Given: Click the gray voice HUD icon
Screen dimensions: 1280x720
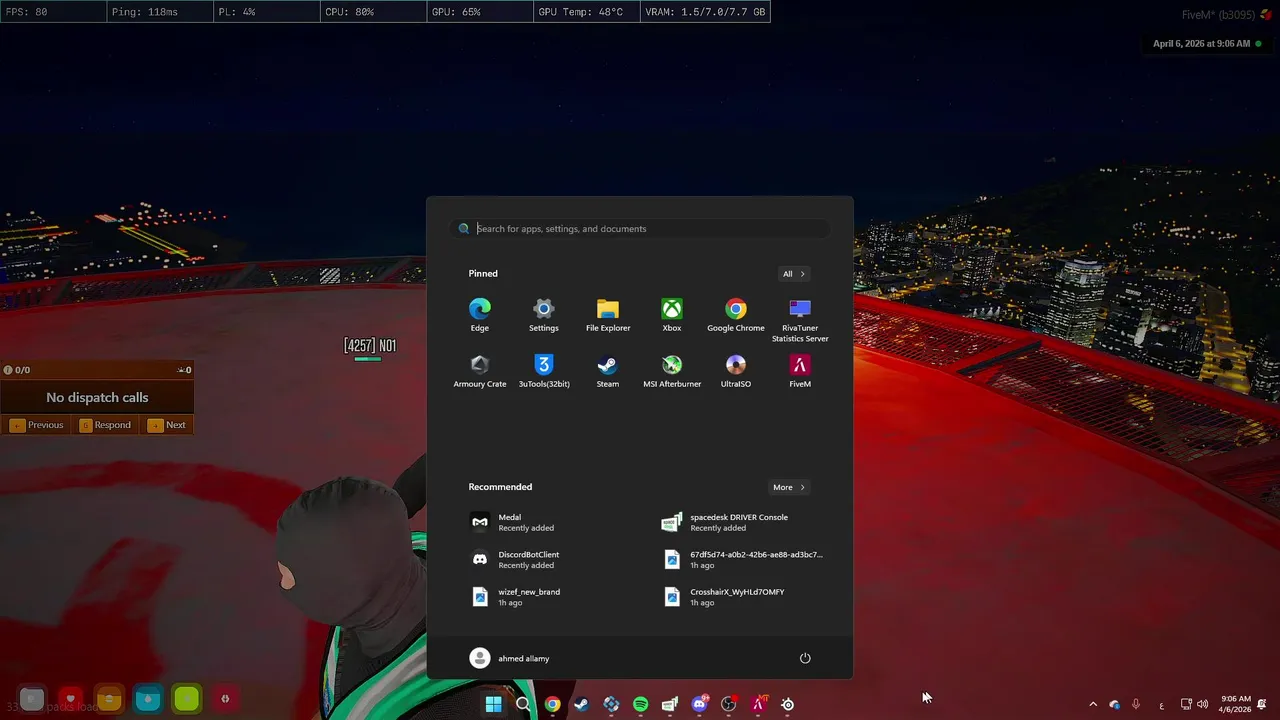Looking at the screenshot, I should (x=32, y=699).
